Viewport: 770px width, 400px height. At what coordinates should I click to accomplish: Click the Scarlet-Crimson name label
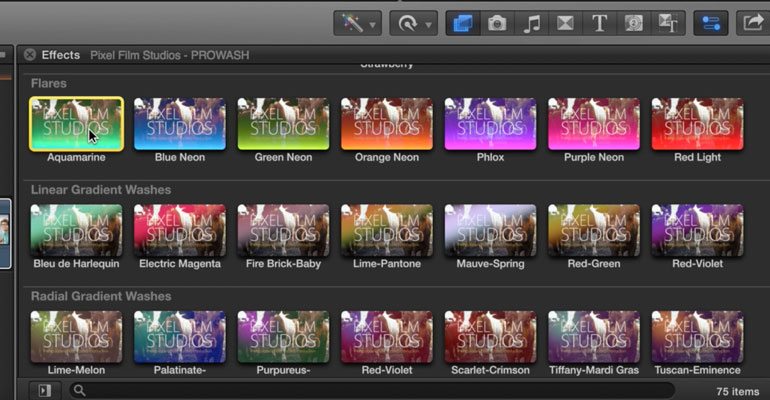tap(491, 371)
